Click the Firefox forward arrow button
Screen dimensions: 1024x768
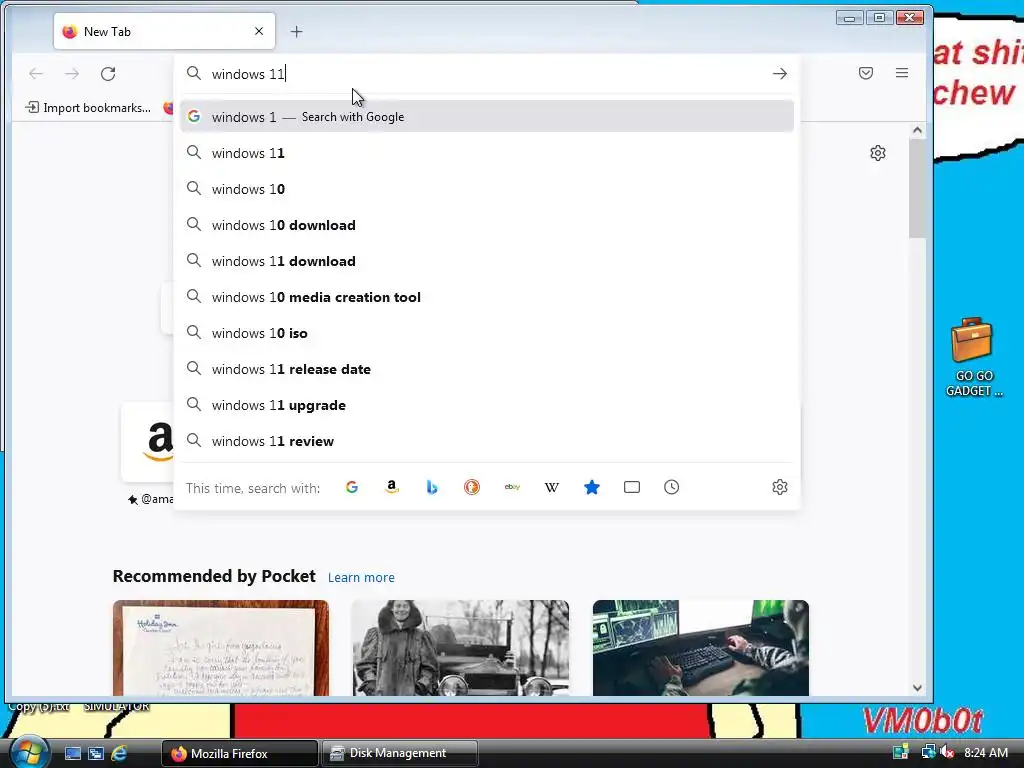point(72,74)
